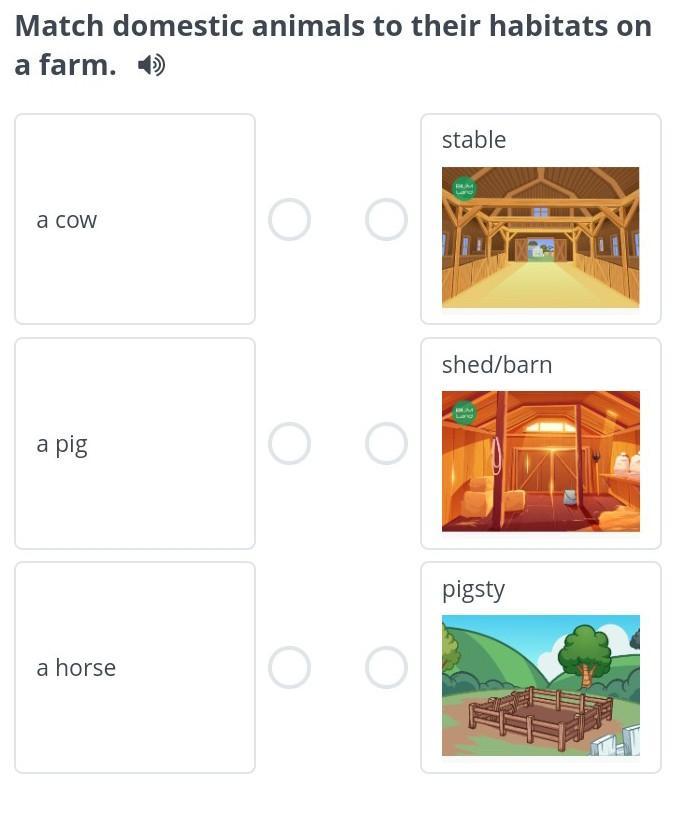Click the 'a horse' answer card
The height and width of the screenshot is (833, 679).
point(135,667)
